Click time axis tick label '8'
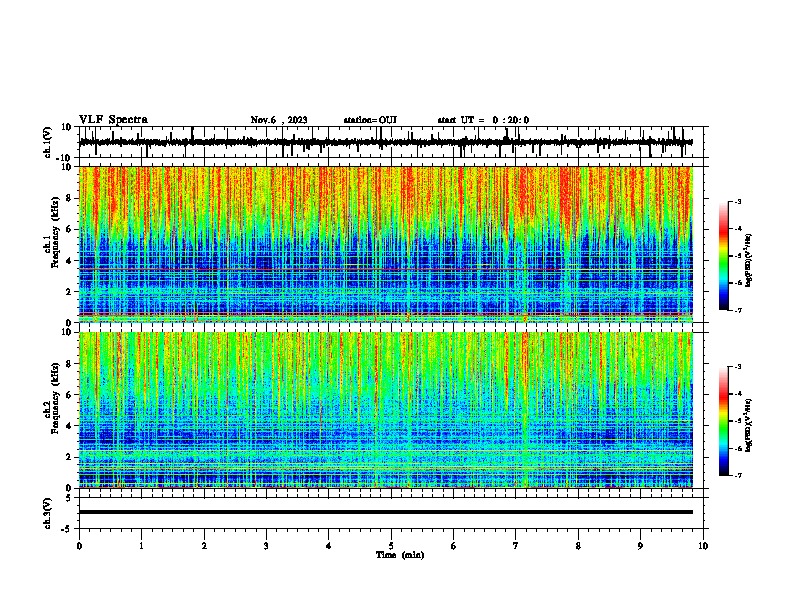The width and height of the screenshot is (792, 612). (578, 546)
